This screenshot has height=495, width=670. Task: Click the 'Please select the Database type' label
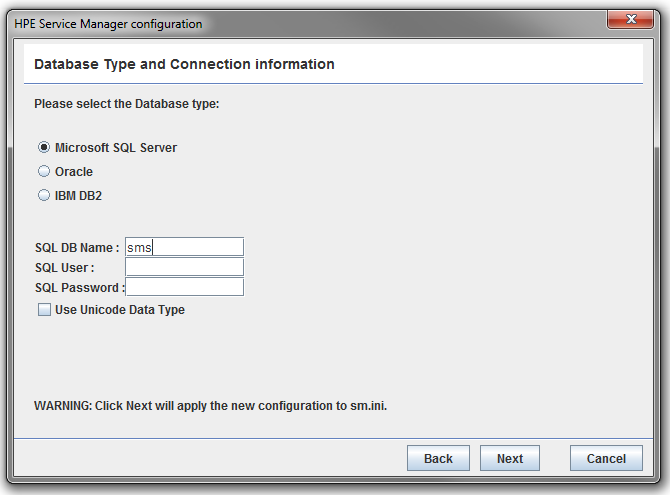pos(126,104)
